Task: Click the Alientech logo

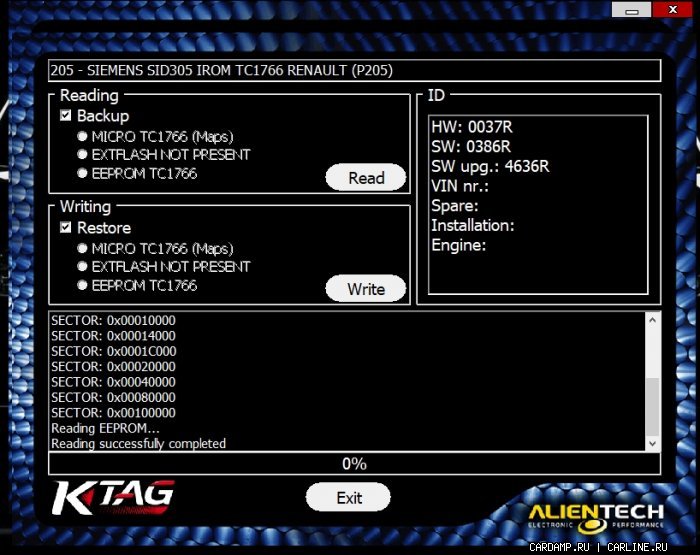Action: 596,517
